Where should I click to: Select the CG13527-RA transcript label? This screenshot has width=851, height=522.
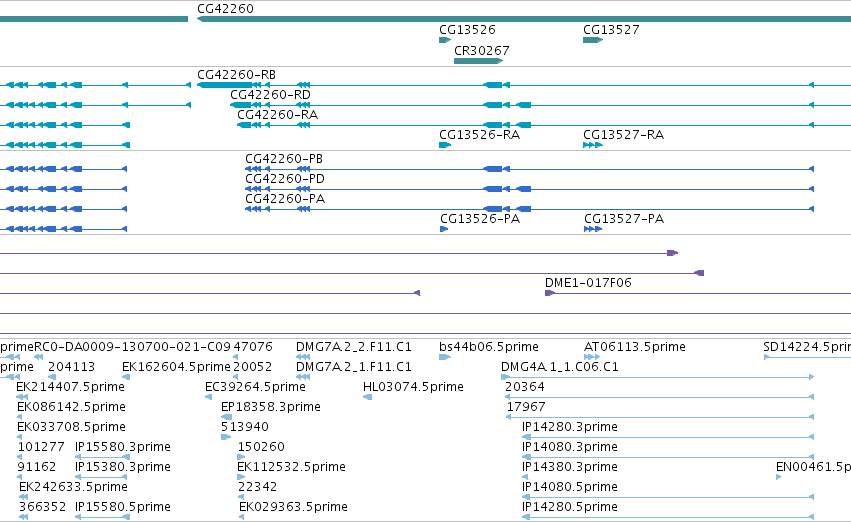623,135
